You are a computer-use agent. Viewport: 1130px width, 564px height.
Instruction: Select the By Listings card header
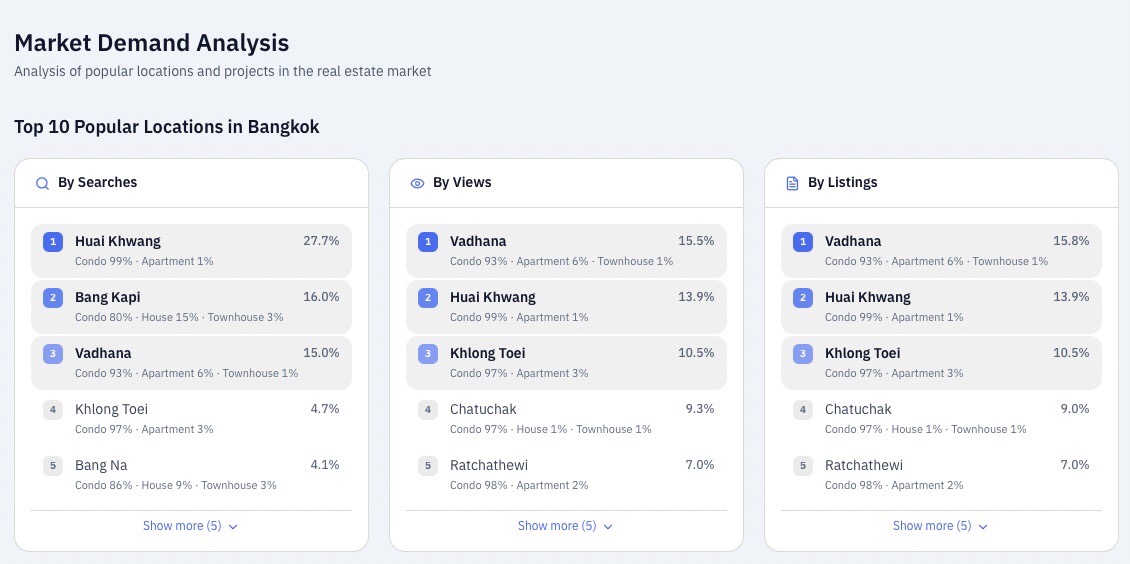[941, 183]
